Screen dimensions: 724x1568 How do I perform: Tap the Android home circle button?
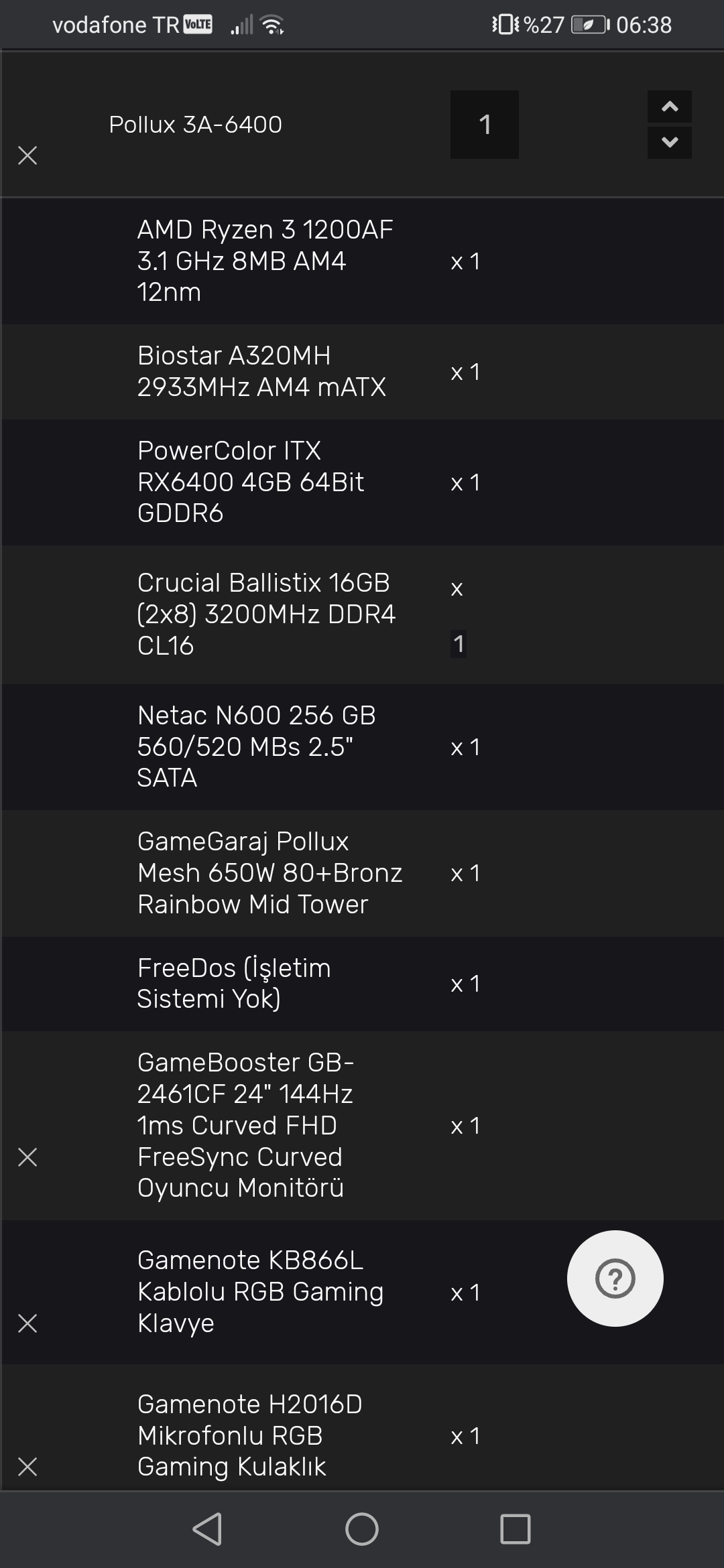tap(362, 1529)
